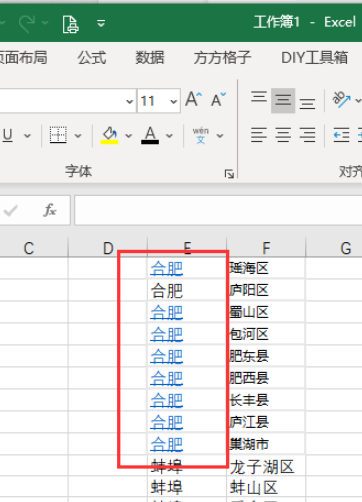Select column D header
The image size is (362, 502).
click(108, 248)
